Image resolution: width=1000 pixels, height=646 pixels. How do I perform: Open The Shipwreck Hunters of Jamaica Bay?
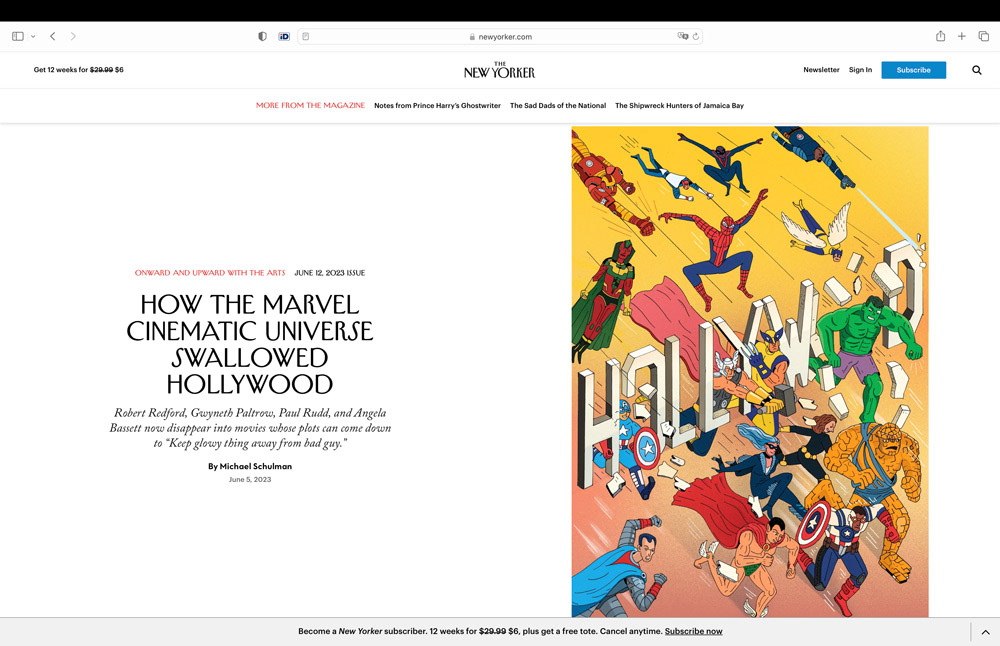click(679, 106)
